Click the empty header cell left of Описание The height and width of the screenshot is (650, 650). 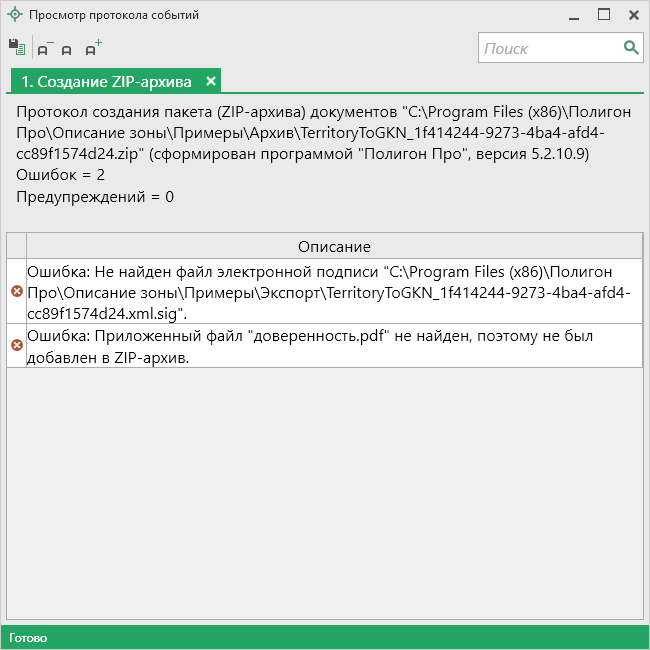tap(16, 246)
